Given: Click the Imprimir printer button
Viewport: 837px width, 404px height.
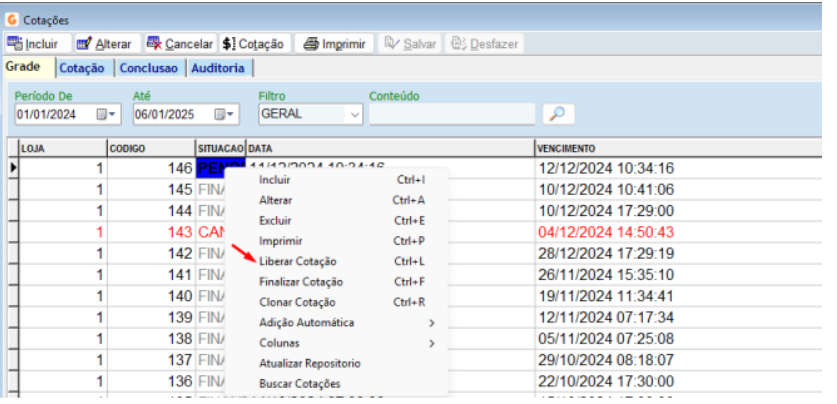Looking at the screenshot, I should [335, 44].
